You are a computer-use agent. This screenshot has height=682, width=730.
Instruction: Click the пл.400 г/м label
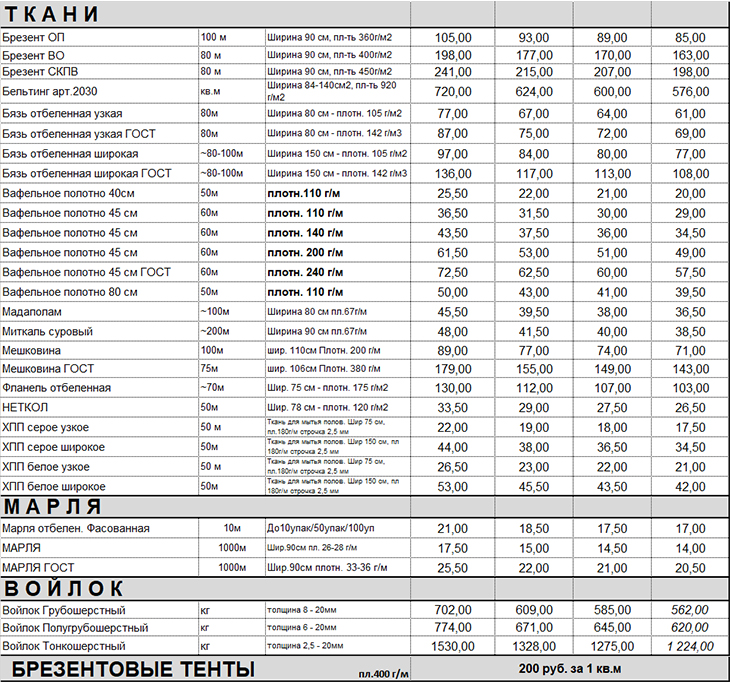click(x=384, y=674)
